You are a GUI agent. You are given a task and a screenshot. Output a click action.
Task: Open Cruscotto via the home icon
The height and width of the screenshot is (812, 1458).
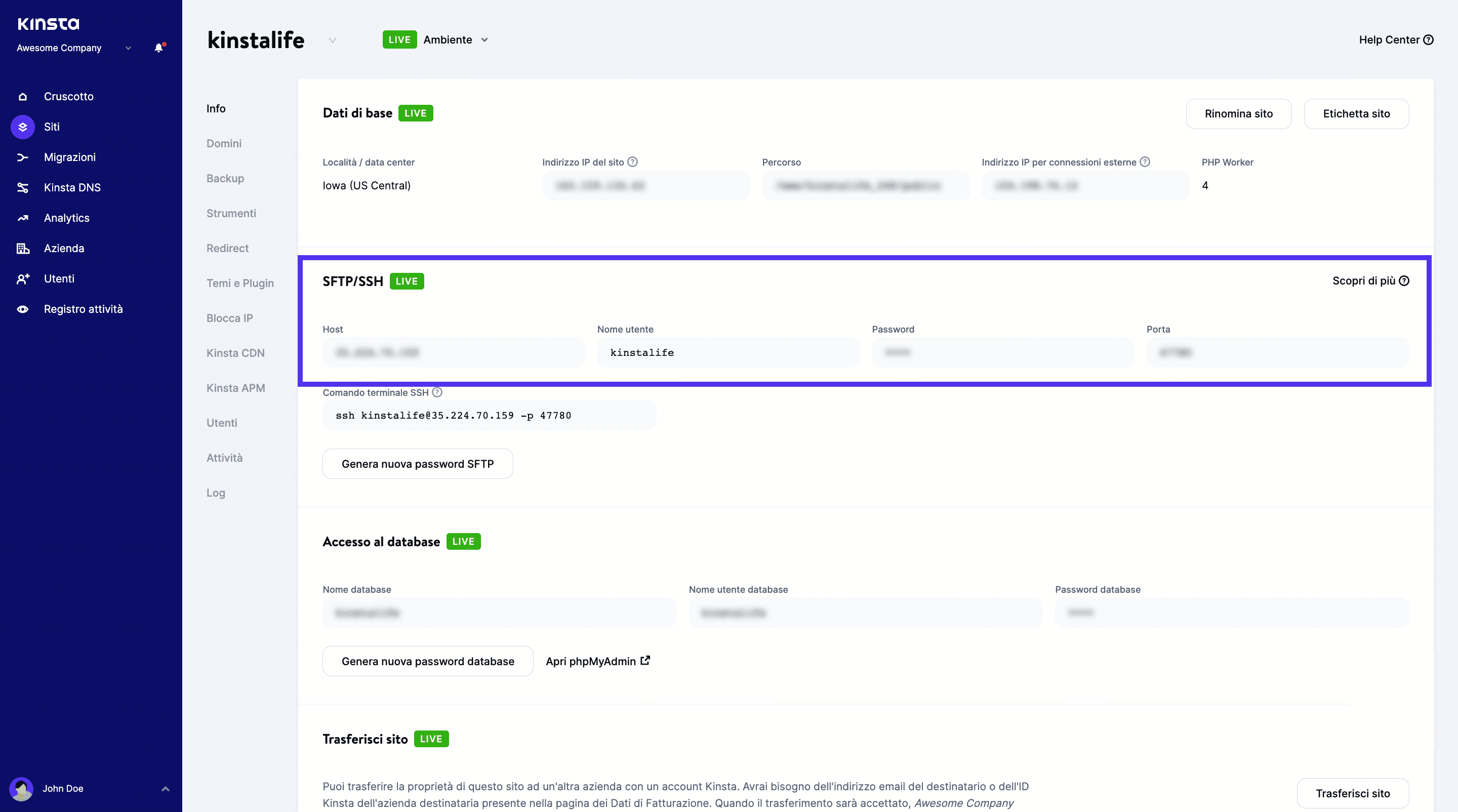coord(23,96)
